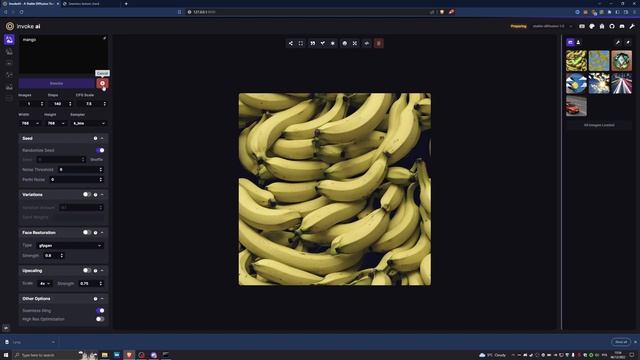Open the Image to Image tab icon

(x=9, y=51)
